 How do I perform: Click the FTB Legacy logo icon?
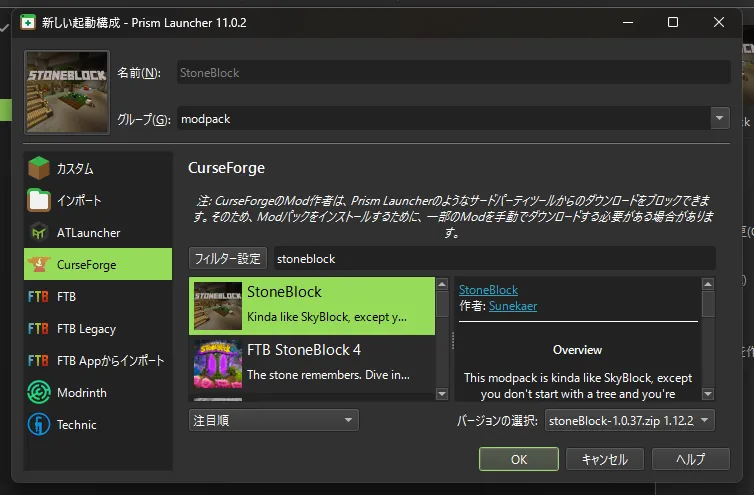[38, 329]
